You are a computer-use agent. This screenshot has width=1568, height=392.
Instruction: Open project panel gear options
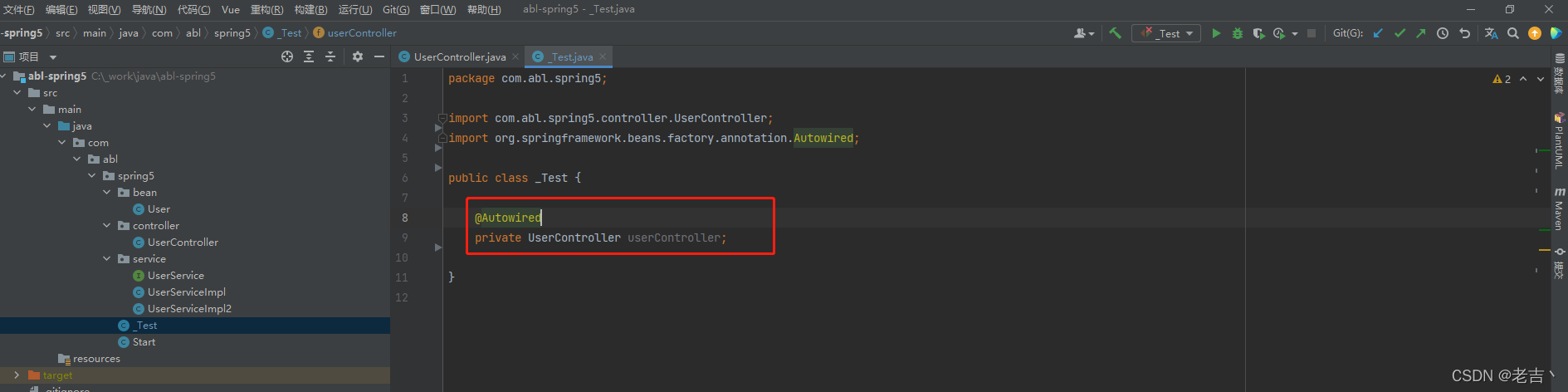(358, 56)
